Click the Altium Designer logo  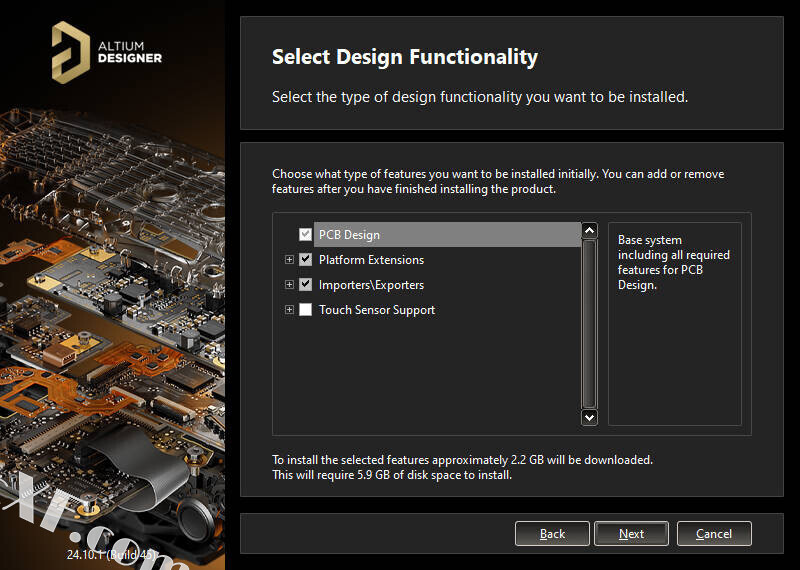pyautogui.click(x=107, y=53)
